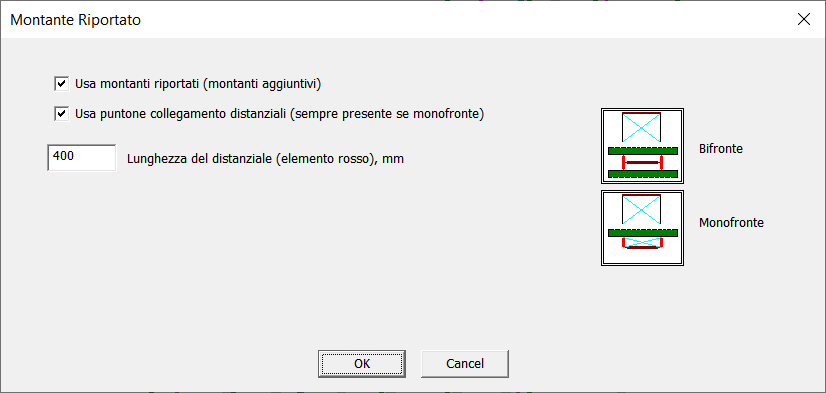
Task: Dismiss the dialog with Cancel
Action: coord(465,363)
